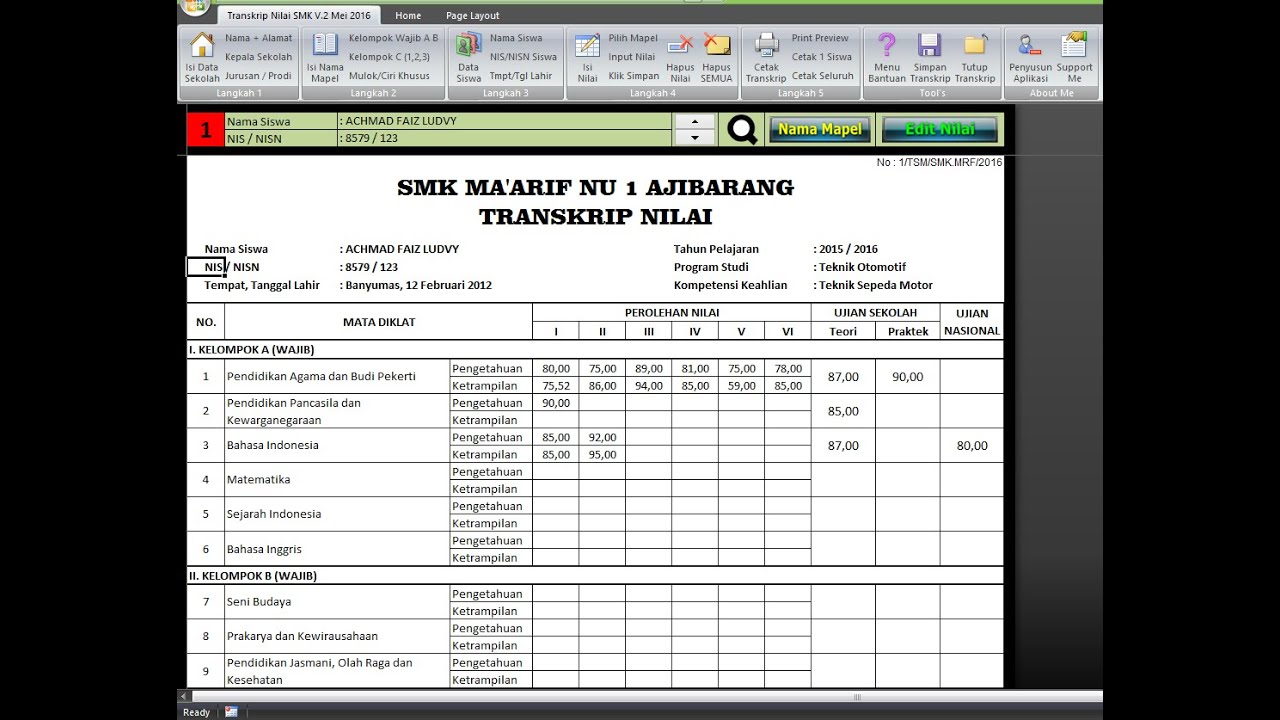
Task: Click Bahasa Indonesia Ujian Nasional 80,00 cell
Action: [x=971, y=446]
